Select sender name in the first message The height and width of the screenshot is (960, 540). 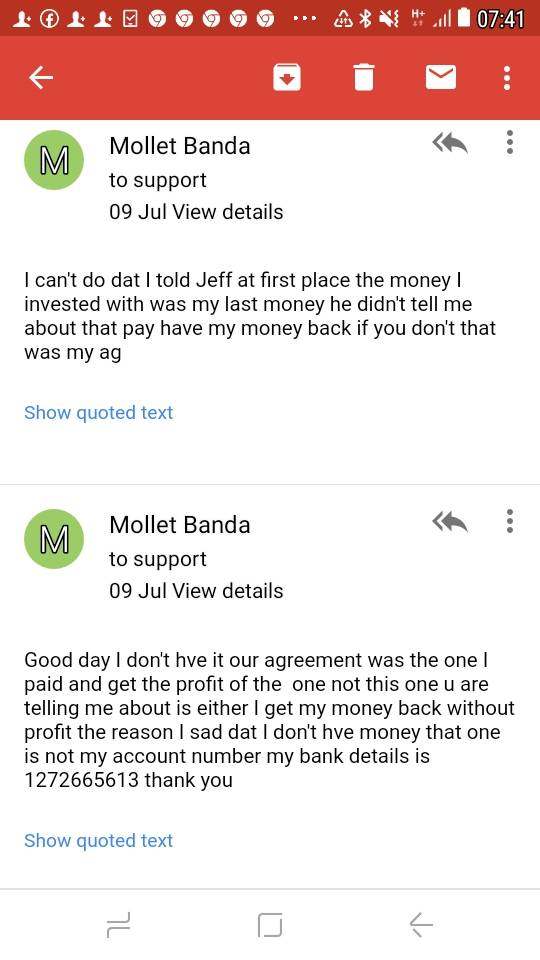pos(180,146)
